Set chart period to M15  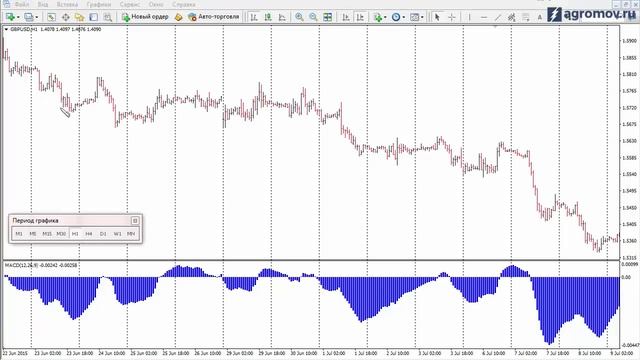pos(47,233)
